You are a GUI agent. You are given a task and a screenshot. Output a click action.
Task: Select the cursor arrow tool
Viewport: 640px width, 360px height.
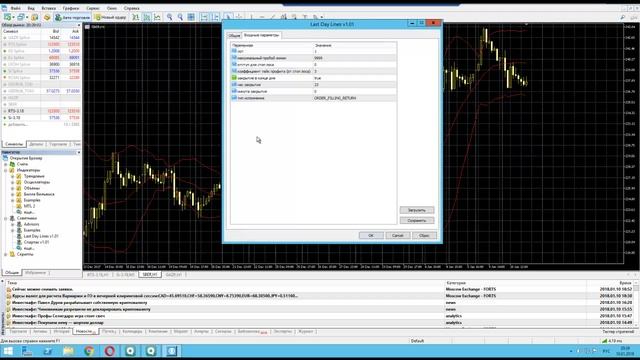point(228,17)
